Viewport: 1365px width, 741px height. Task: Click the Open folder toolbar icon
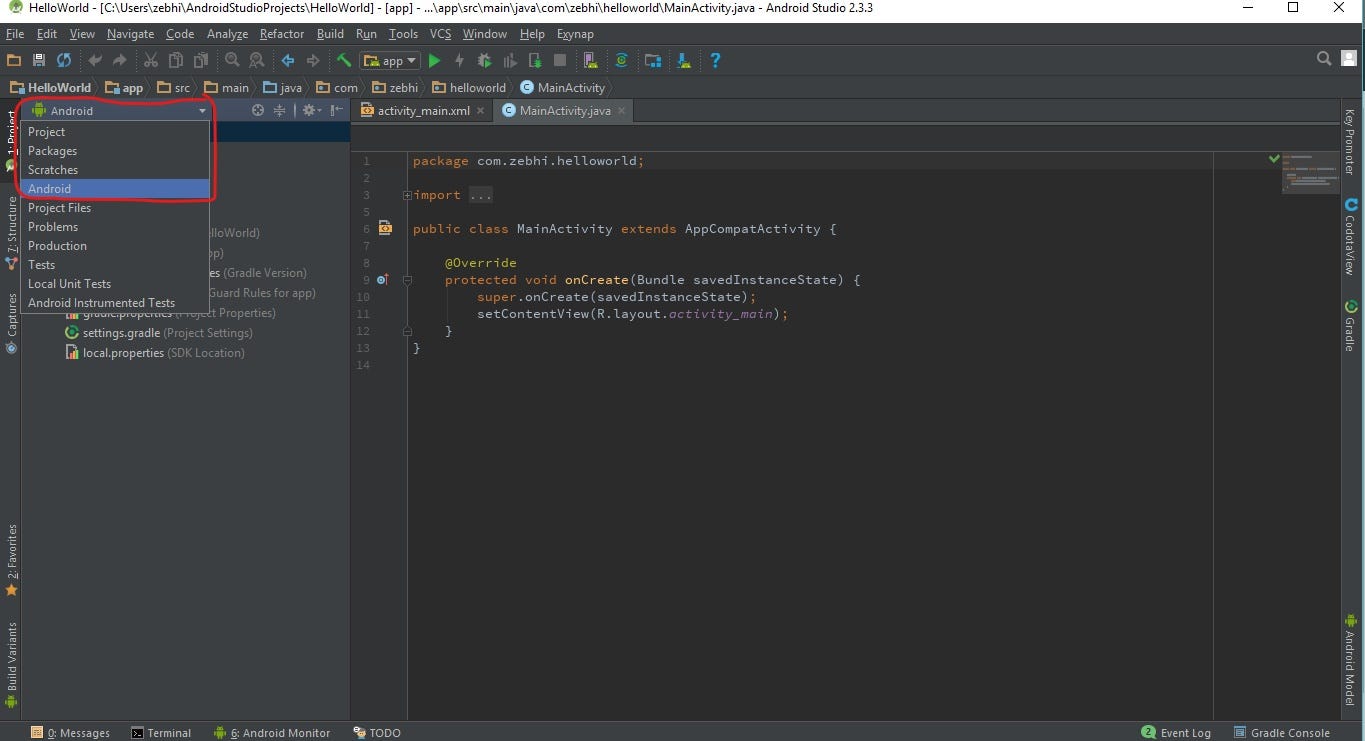[14, 60]
